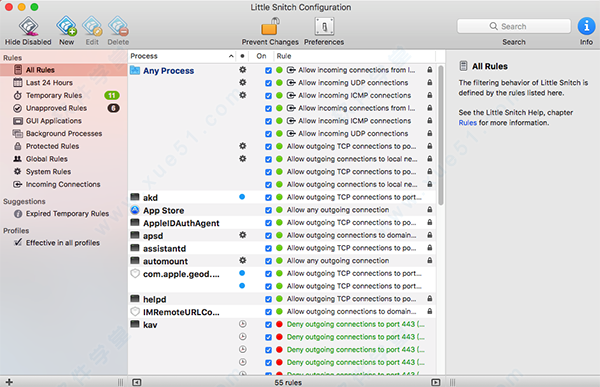
Task: Select Global Rules in the sidebar
Action: (64, 159)
